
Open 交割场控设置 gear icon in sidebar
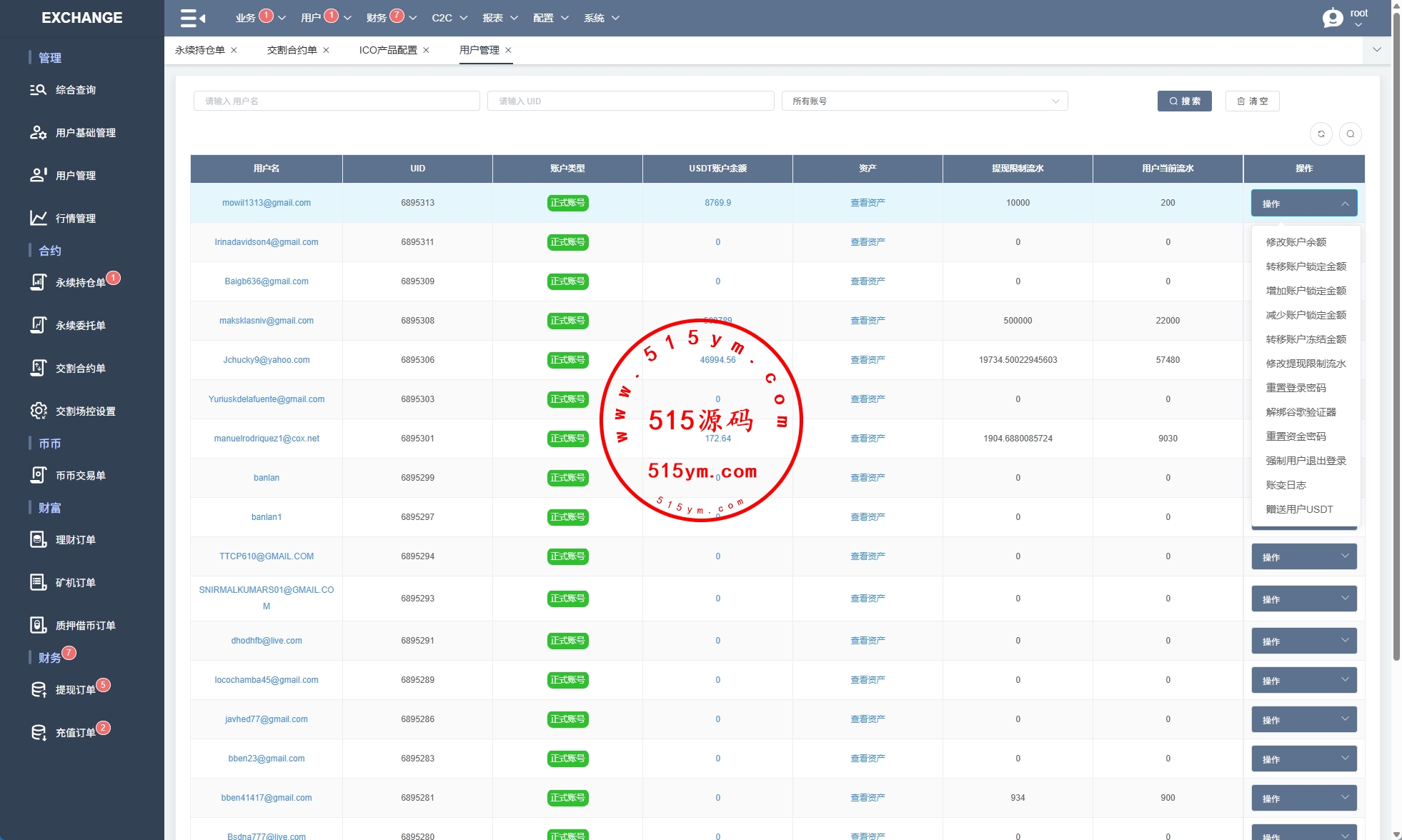click(x=38, y=411)
